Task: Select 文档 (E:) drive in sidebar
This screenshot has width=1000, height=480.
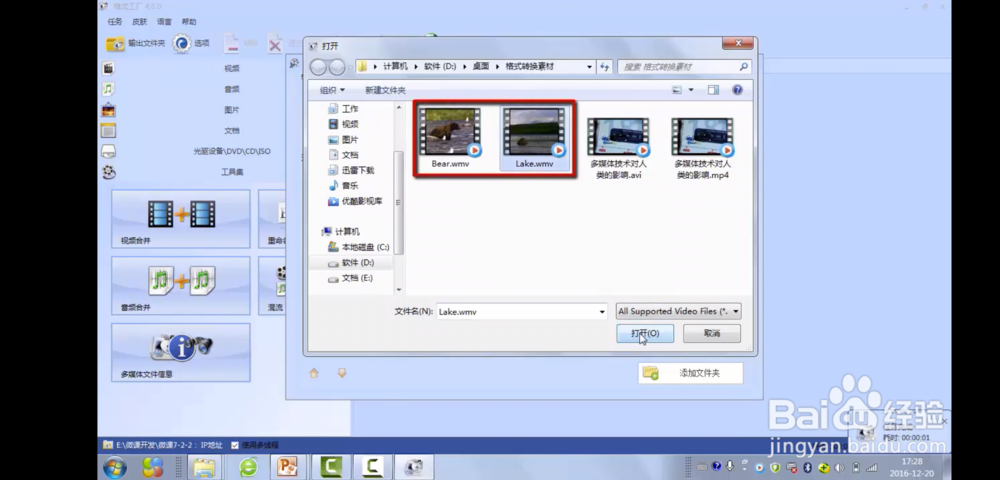Action: (x=350, y=278)
